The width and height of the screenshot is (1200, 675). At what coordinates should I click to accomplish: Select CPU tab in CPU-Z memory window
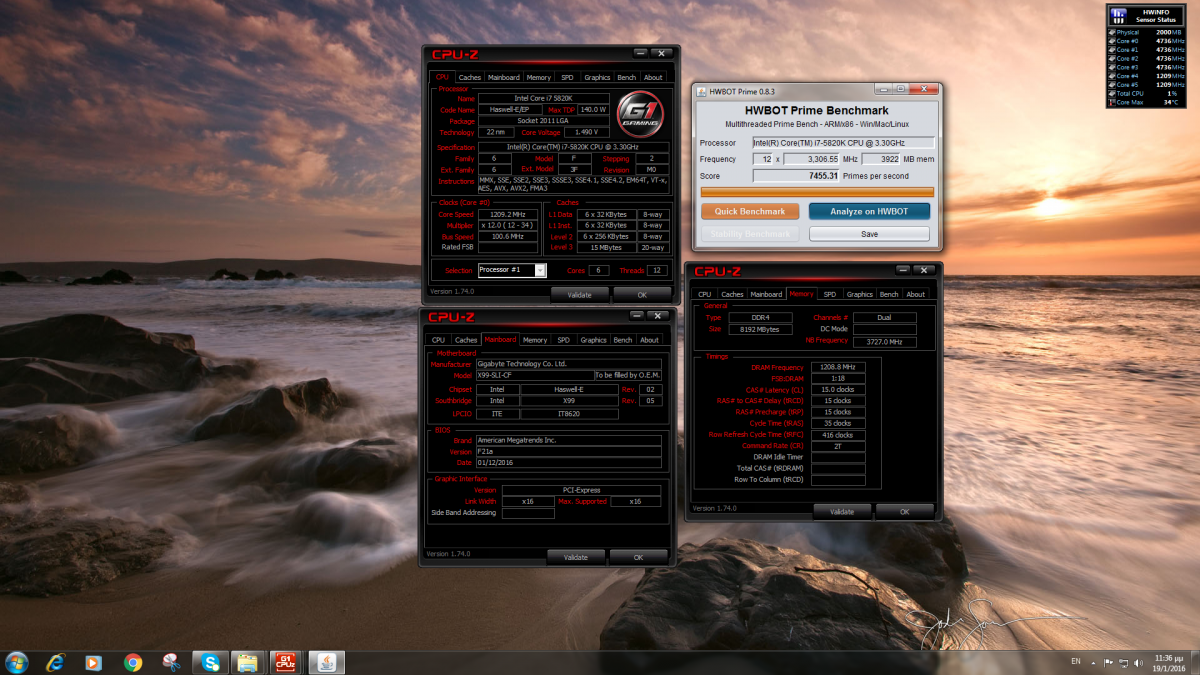pyautogui.click(x=705, y=294)
